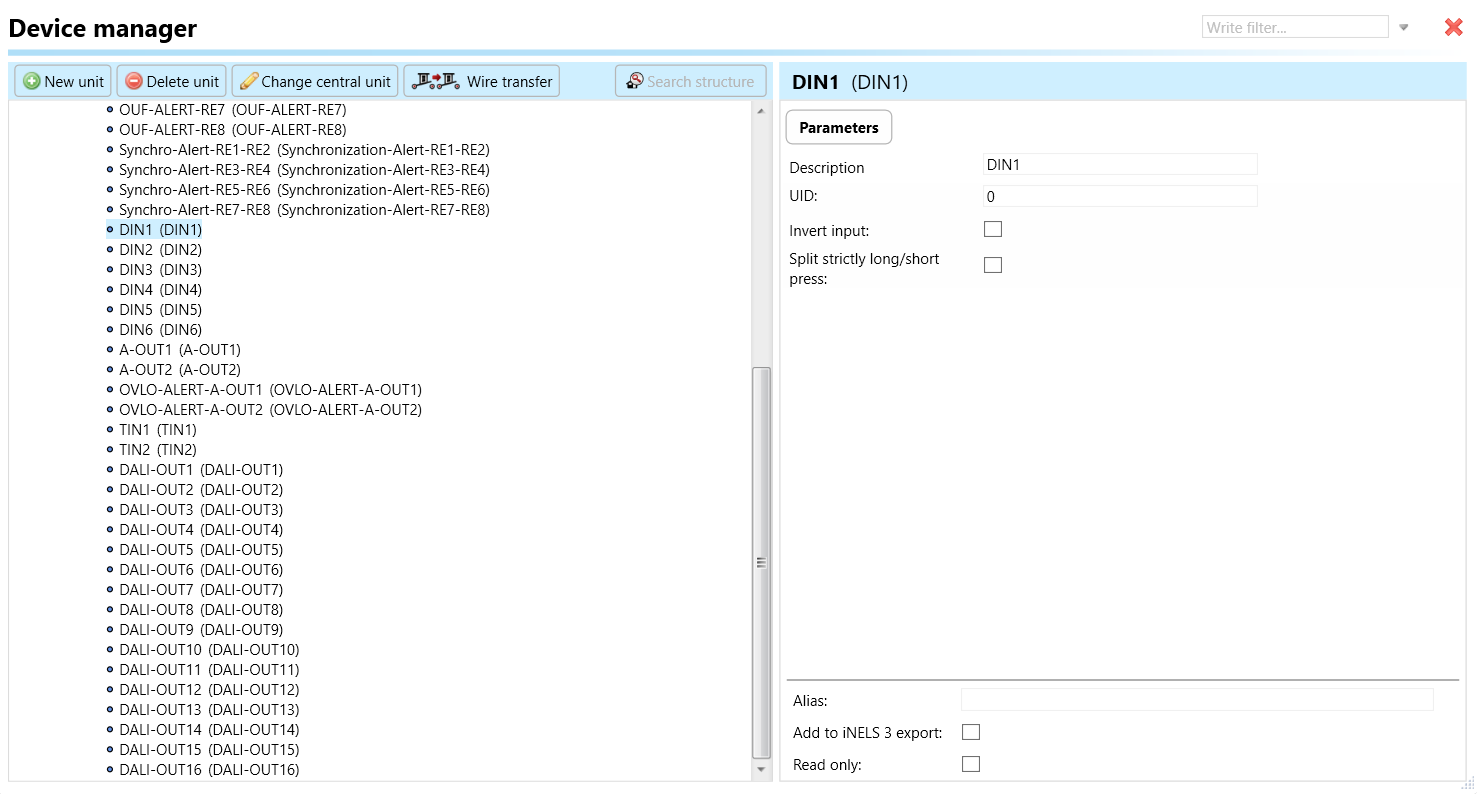This screenshot has height=794, width=1477.
Task: Enable the Invert input checkbox
Action: [992, 230]
